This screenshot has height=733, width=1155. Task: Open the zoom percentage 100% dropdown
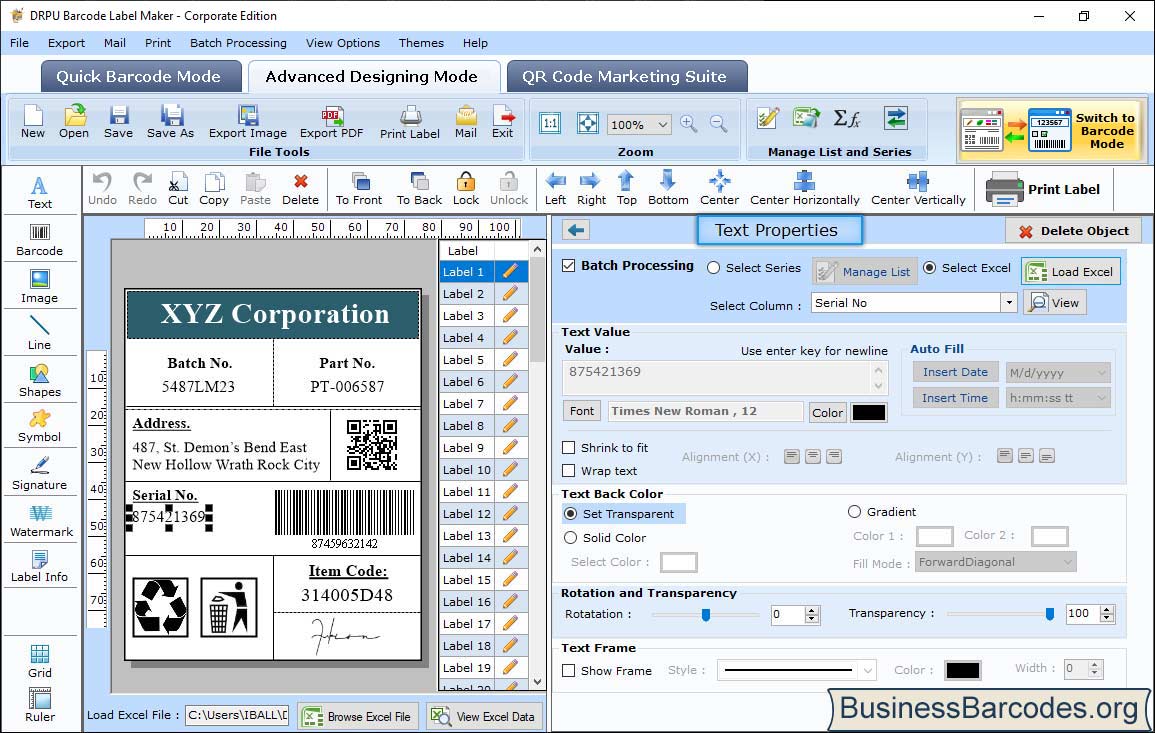pos(639,124)
